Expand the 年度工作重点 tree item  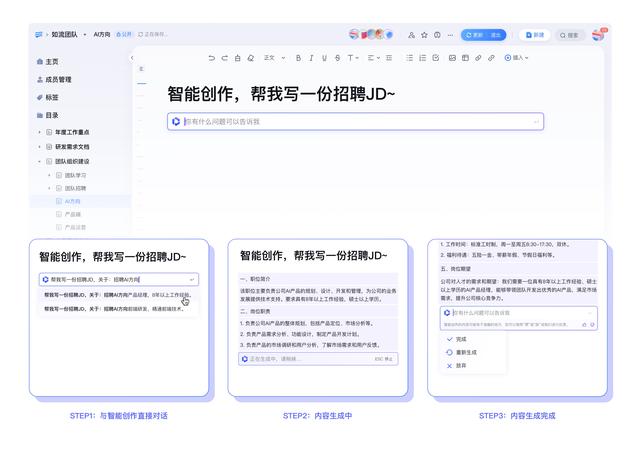pyautogui.click(x=40, y=132)
